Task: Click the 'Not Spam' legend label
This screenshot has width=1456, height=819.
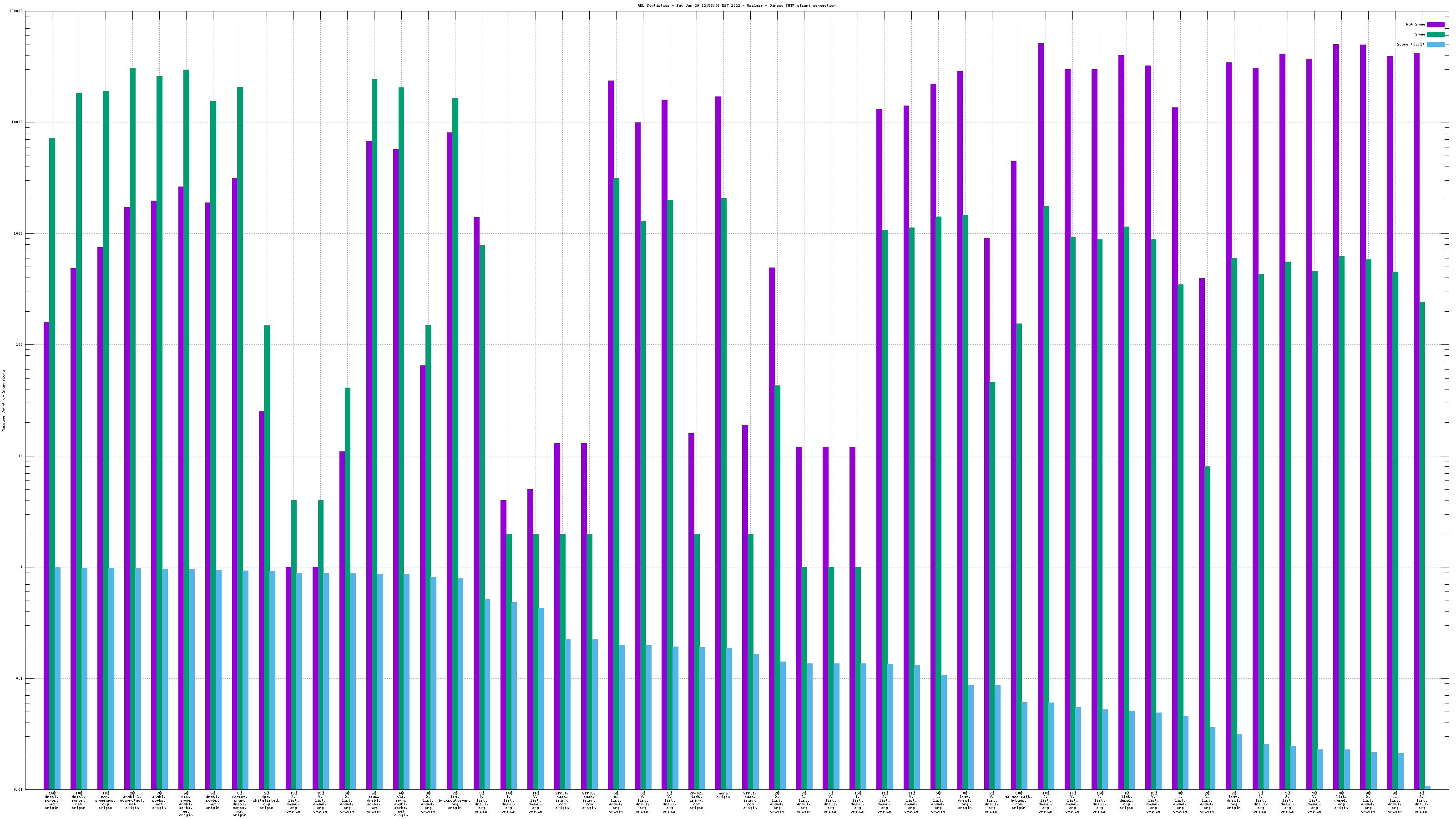Action: point(1416,24)
